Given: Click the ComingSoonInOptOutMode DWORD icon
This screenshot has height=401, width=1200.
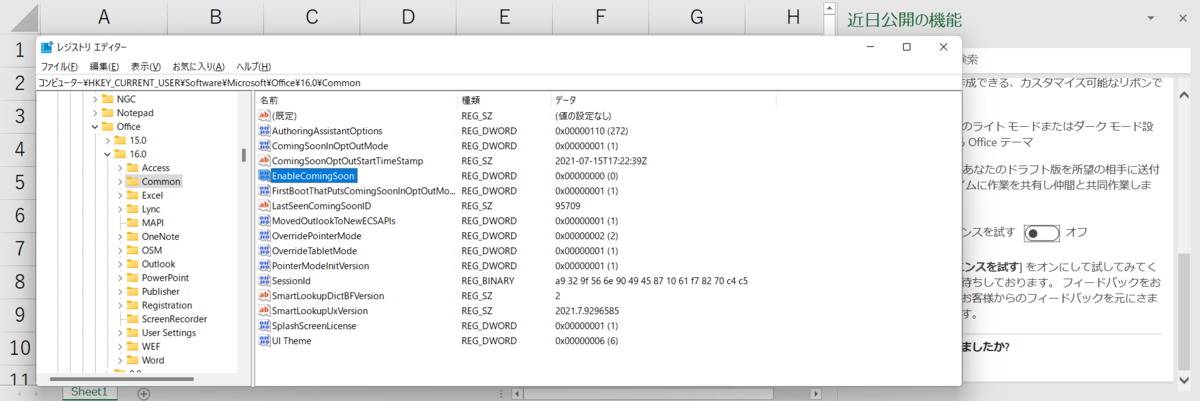Looking at the screenshot, I should point(265,146).
